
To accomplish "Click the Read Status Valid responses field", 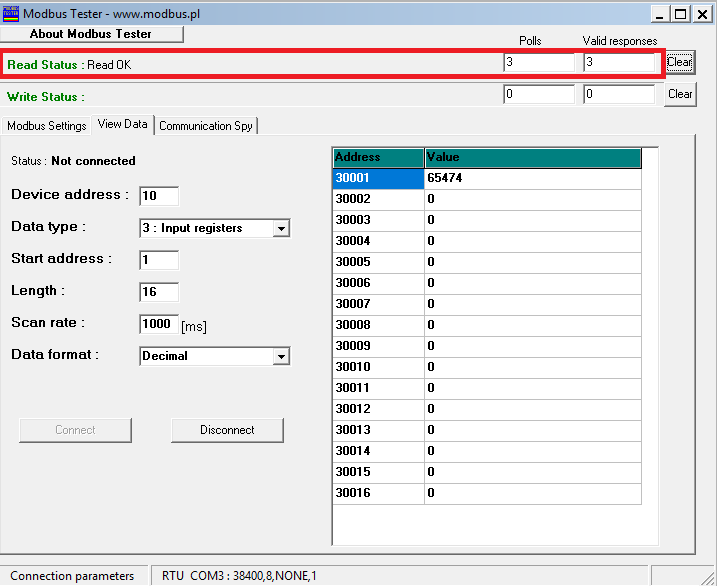I will (619, 62).
